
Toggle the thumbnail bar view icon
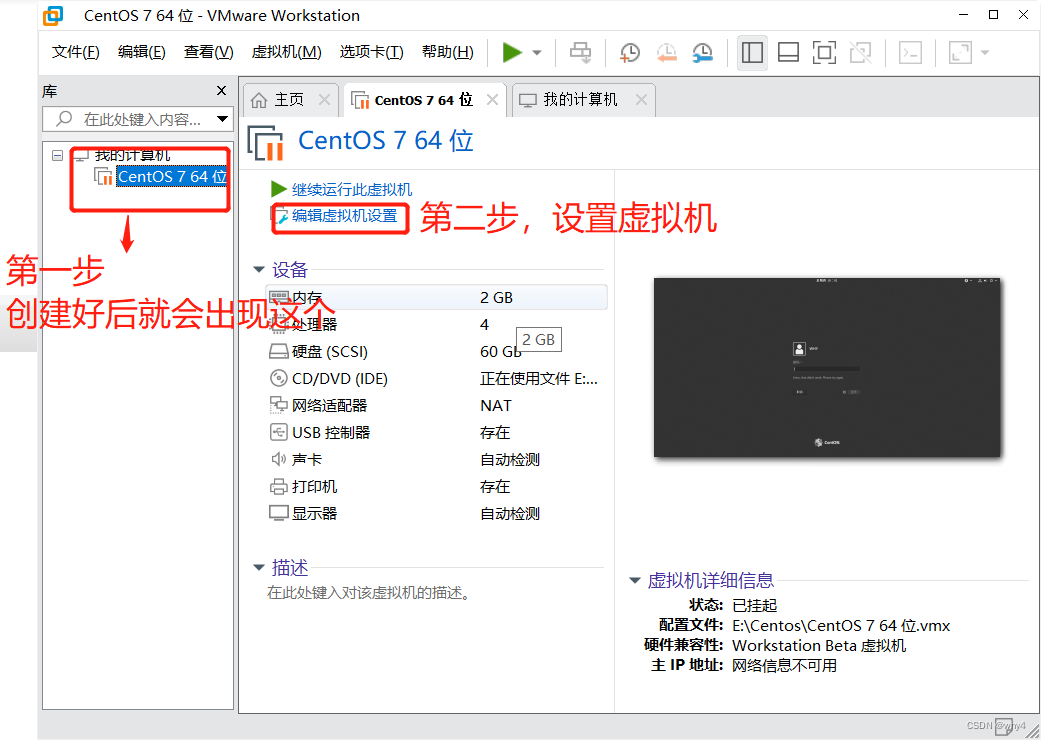pyautogui.click(x=788, y=52)
